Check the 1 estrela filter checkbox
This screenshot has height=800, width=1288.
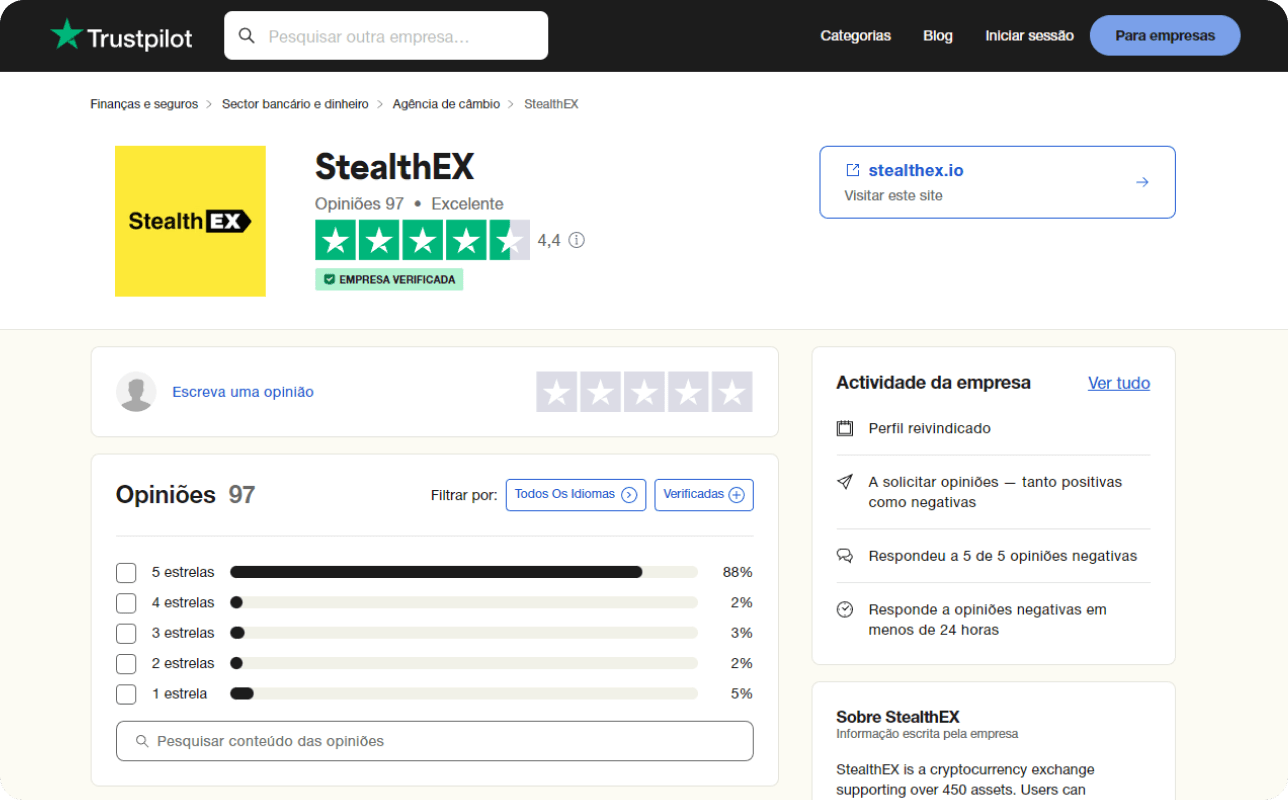126,694
